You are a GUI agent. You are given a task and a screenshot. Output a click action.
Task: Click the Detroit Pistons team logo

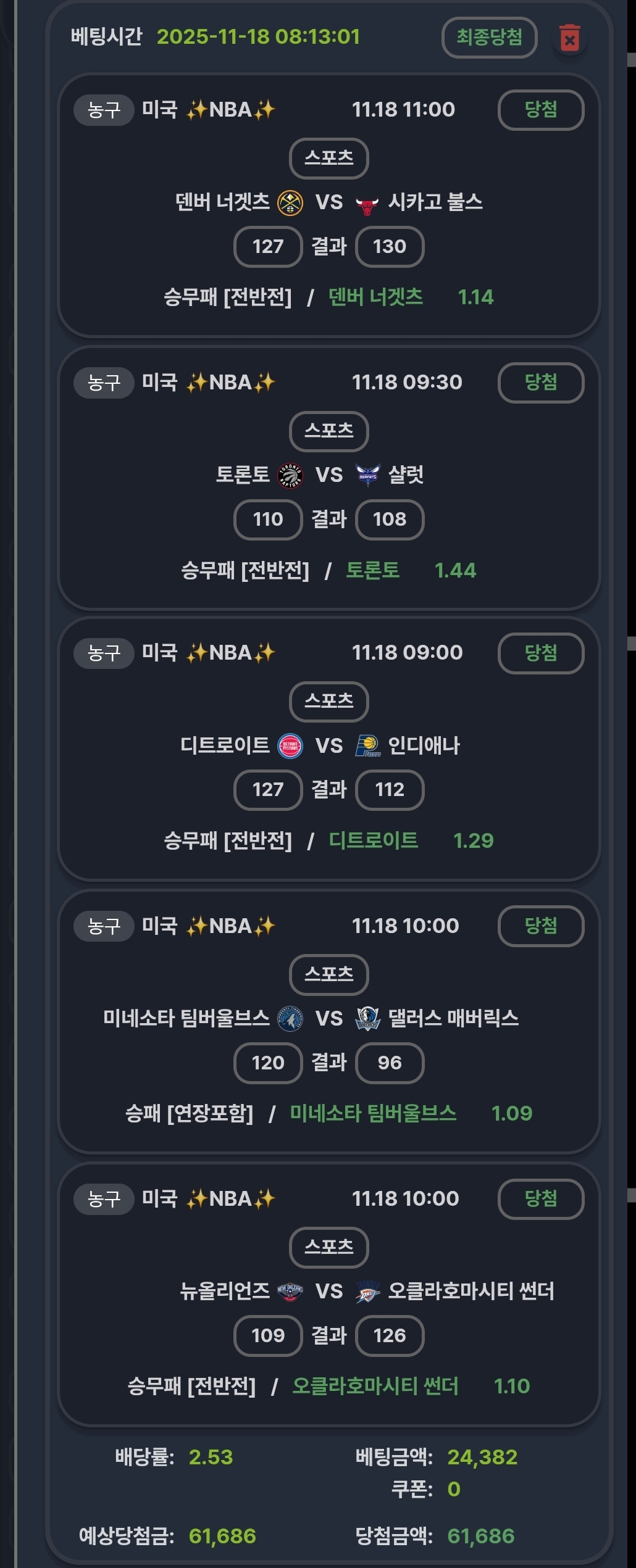[290, 746]
